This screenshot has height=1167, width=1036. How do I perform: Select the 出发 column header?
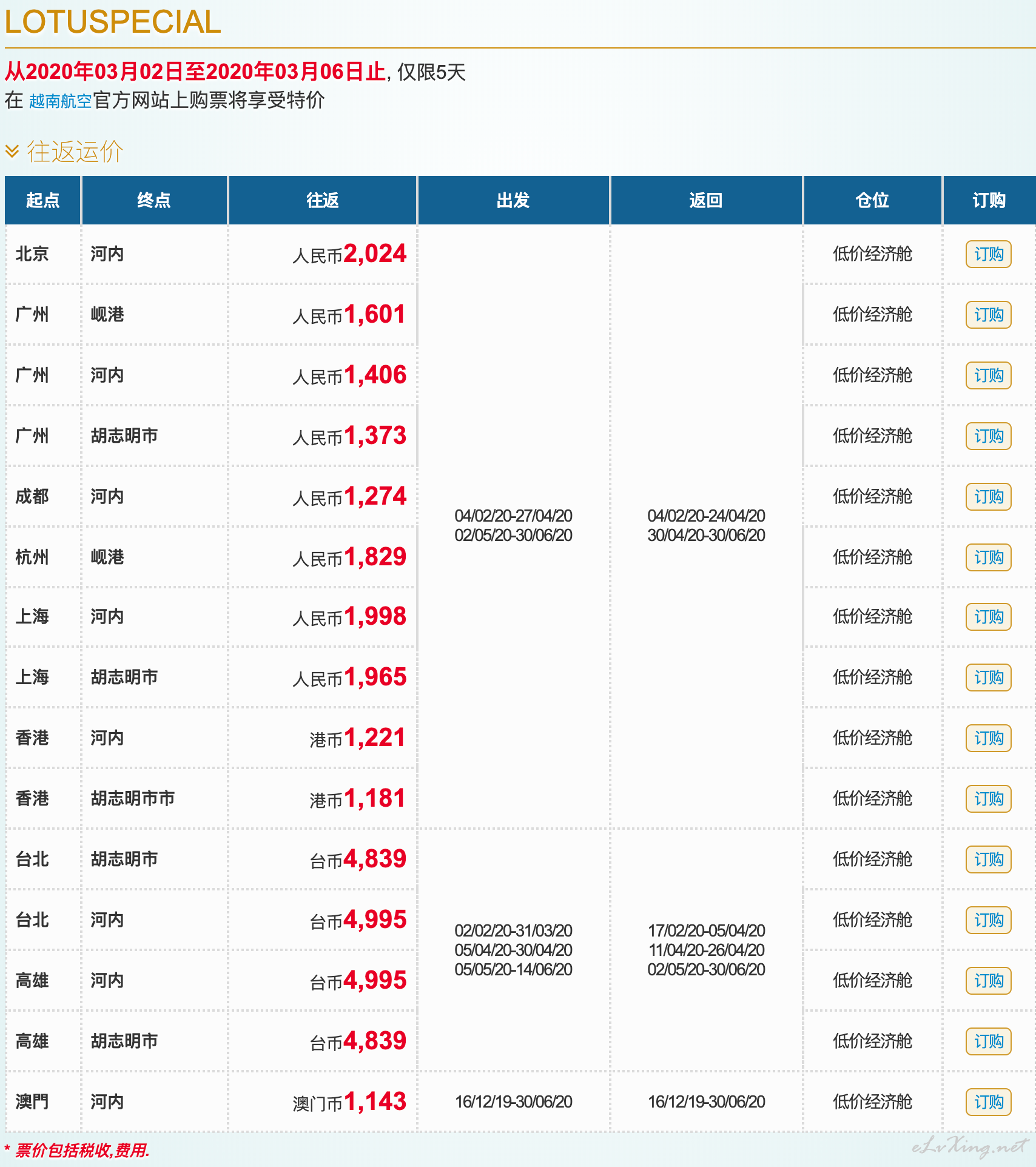pyautogui.click(x=513, y=200)
